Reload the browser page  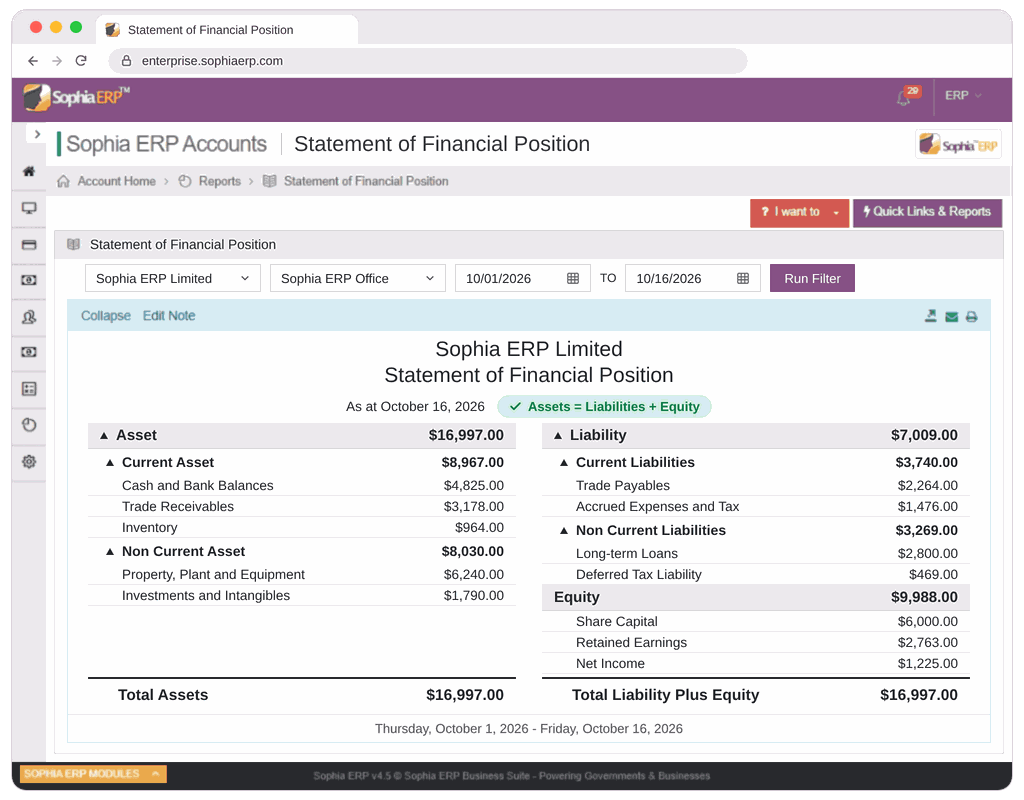tap(81, 61)
